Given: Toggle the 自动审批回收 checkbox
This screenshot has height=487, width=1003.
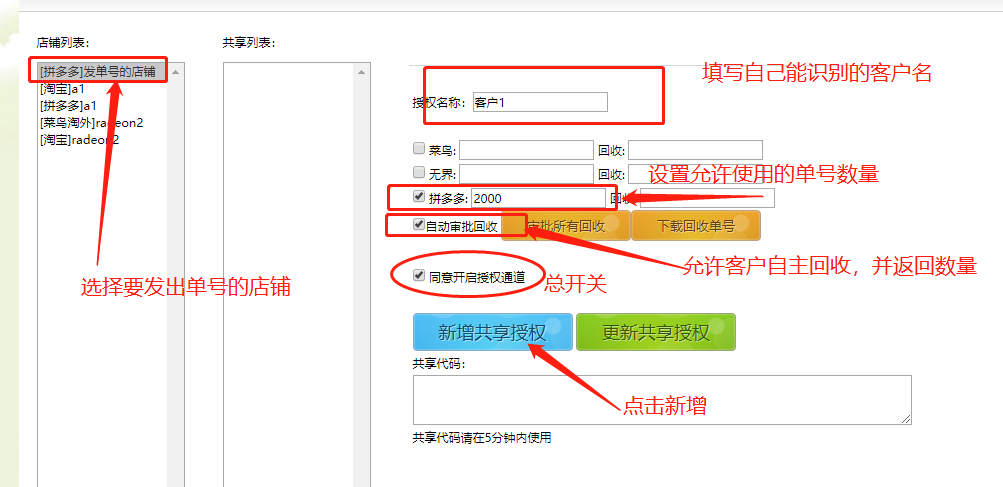Looking at the screenshot, I should [419, 225].
